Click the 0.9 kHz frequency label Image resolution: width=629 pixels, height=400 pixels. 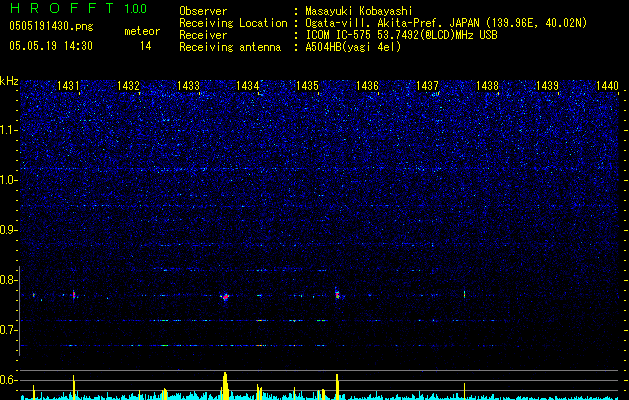9,230
